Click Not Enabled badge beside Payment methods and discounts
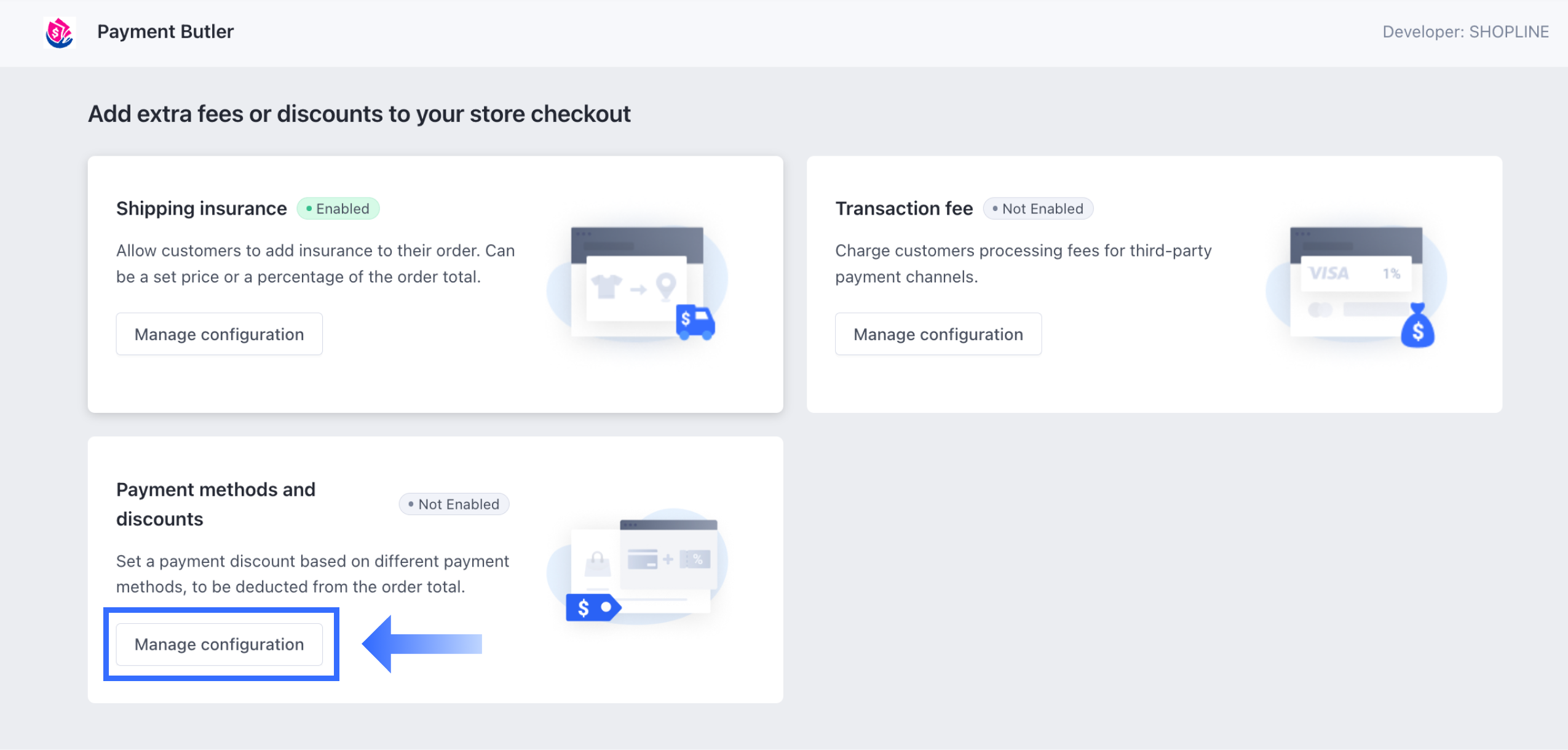The image size is (1568, 750). pyautogui.click(x=454, y=505)
